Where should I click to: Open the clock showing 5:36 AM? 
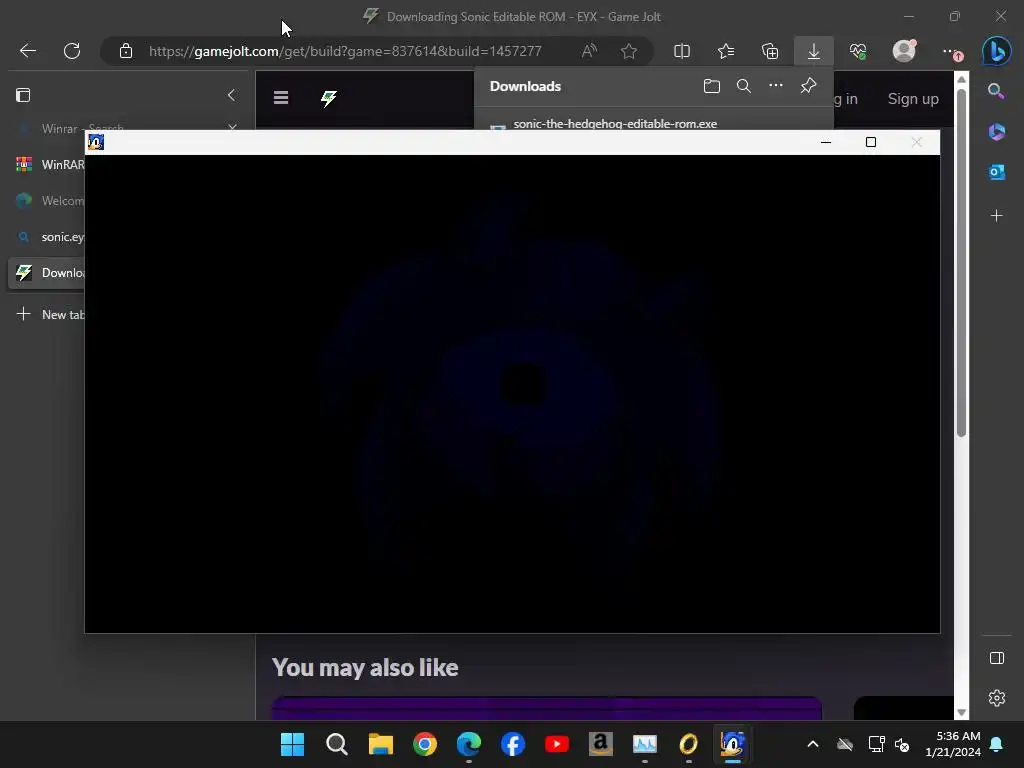[953, 744]
